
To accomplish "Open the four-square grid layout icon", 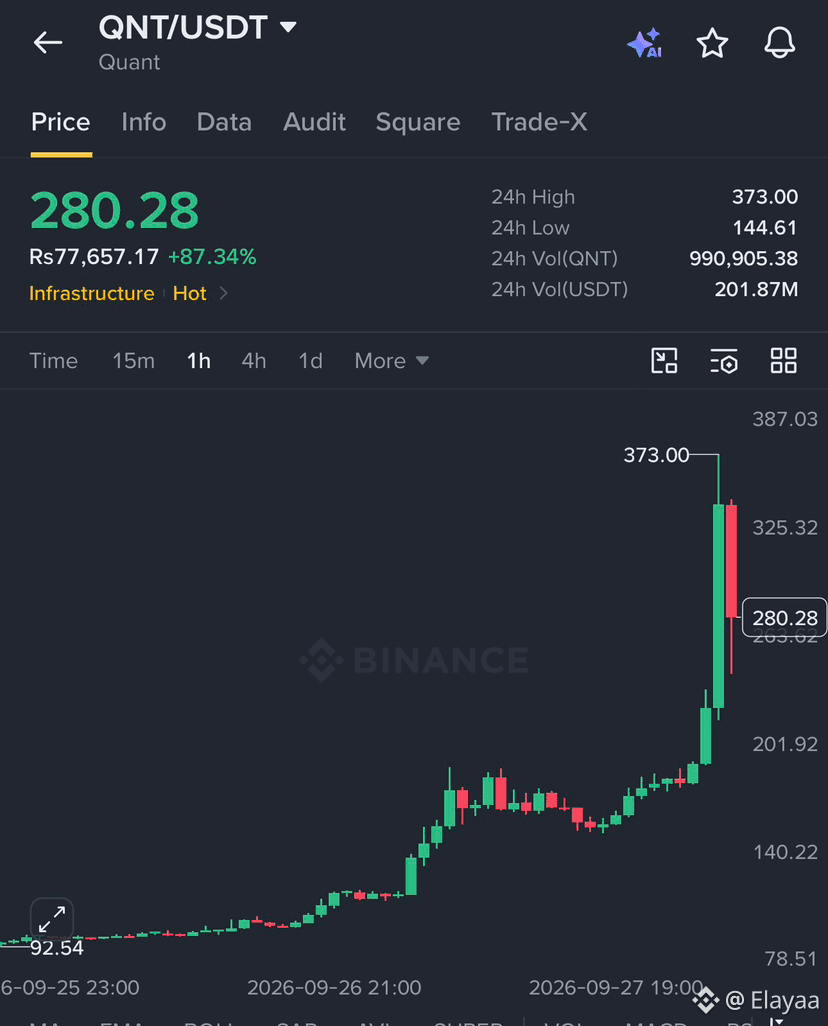I will pos(783,361).
